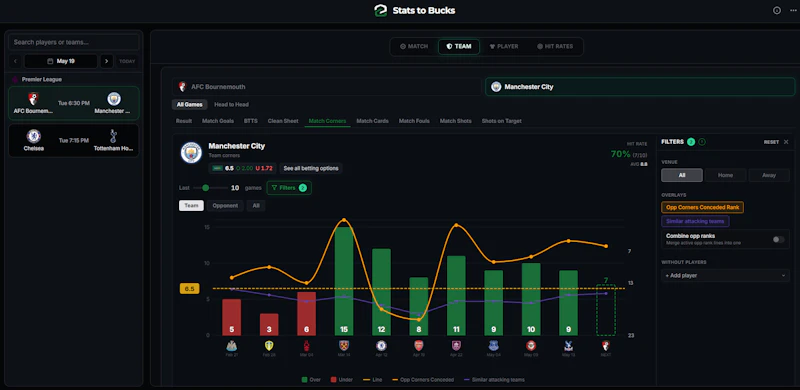The height and width of the screenshot is (390, 800).
Task: Click the Brentford crest under May 09 bar
Action: 531,346
